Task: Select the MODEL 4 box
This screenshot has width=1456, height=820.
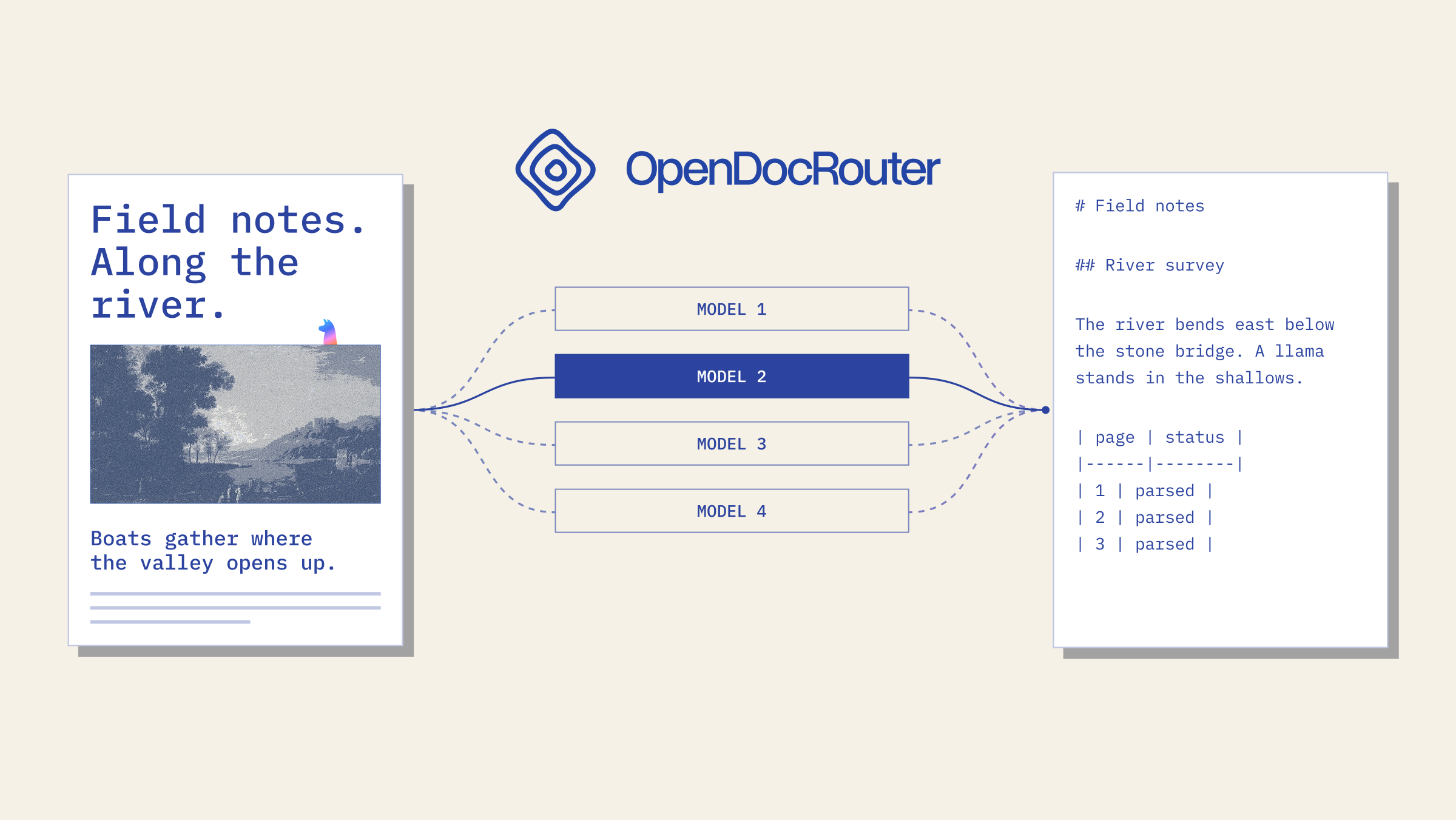Action: (x=732, y=511)
